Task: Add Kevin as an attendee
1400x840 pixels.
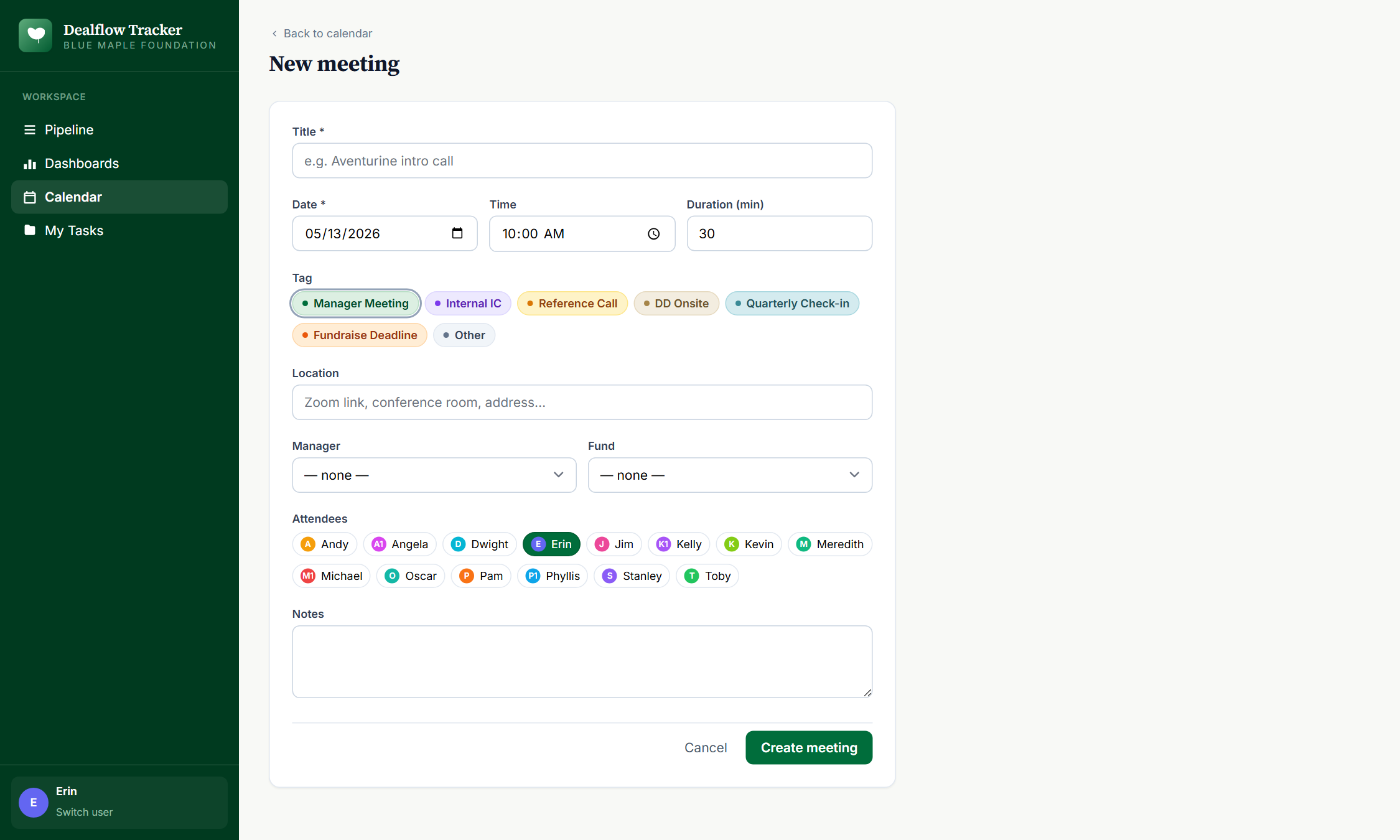Action: [749, 544]
